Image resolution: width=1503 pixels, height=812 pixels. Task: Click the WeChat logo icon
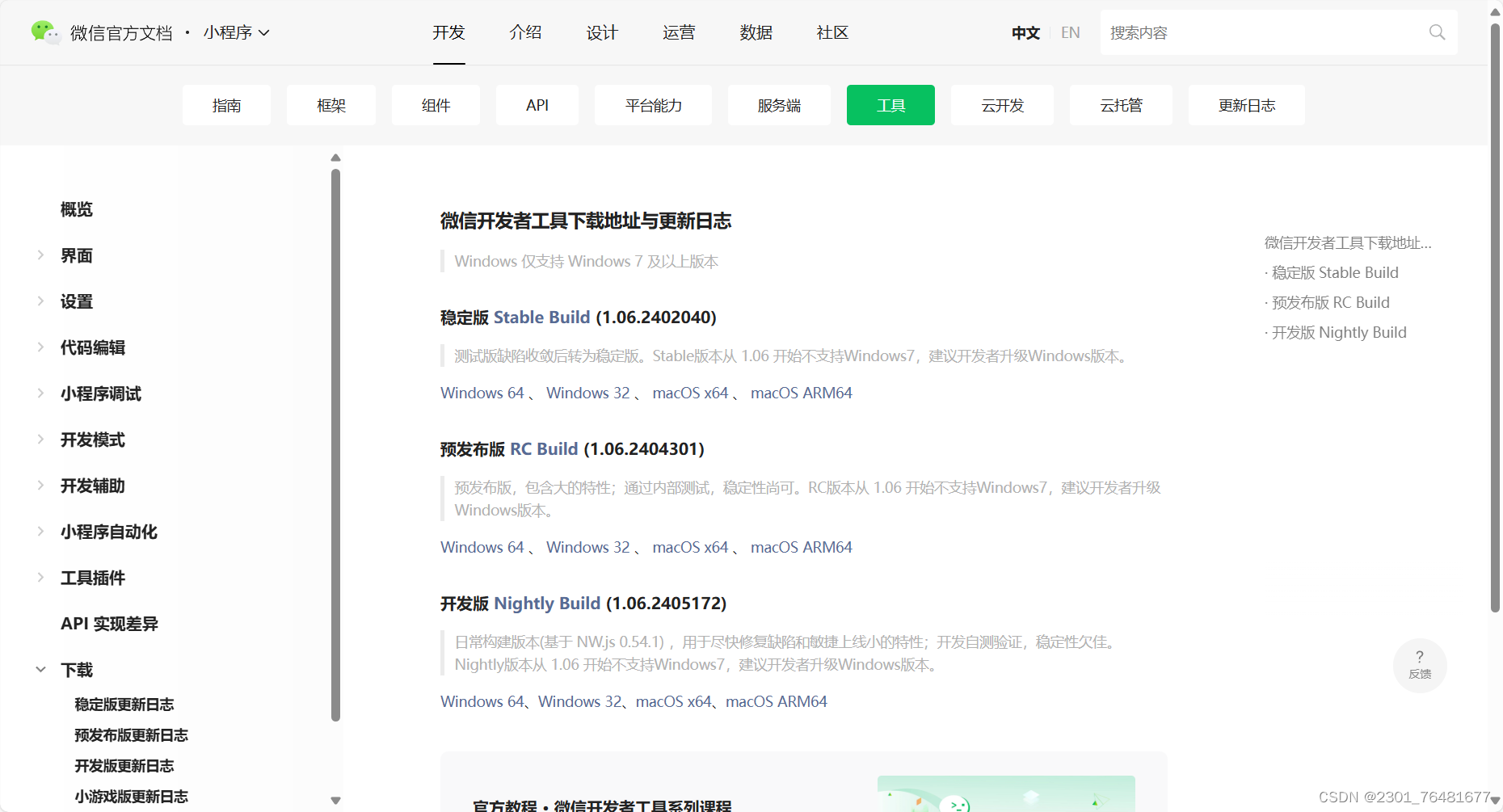[x=45, y=32]
